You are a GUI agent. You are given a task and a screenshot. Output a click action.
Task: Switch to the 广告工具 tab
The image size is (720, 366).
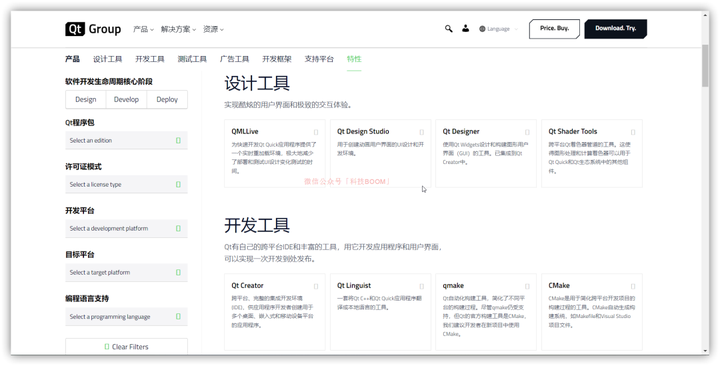click(234, 59)
